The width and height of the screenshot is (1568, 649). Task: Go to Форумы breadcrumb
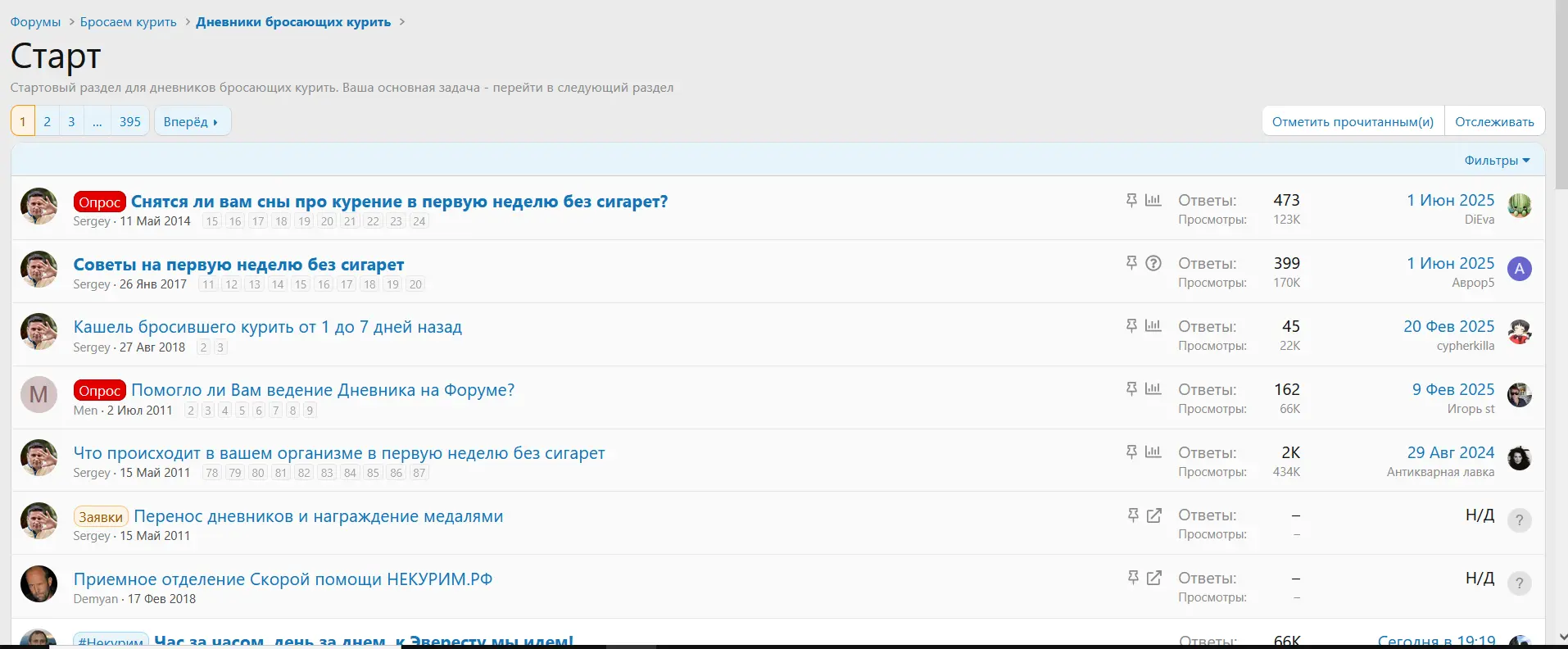click(35, 22)
